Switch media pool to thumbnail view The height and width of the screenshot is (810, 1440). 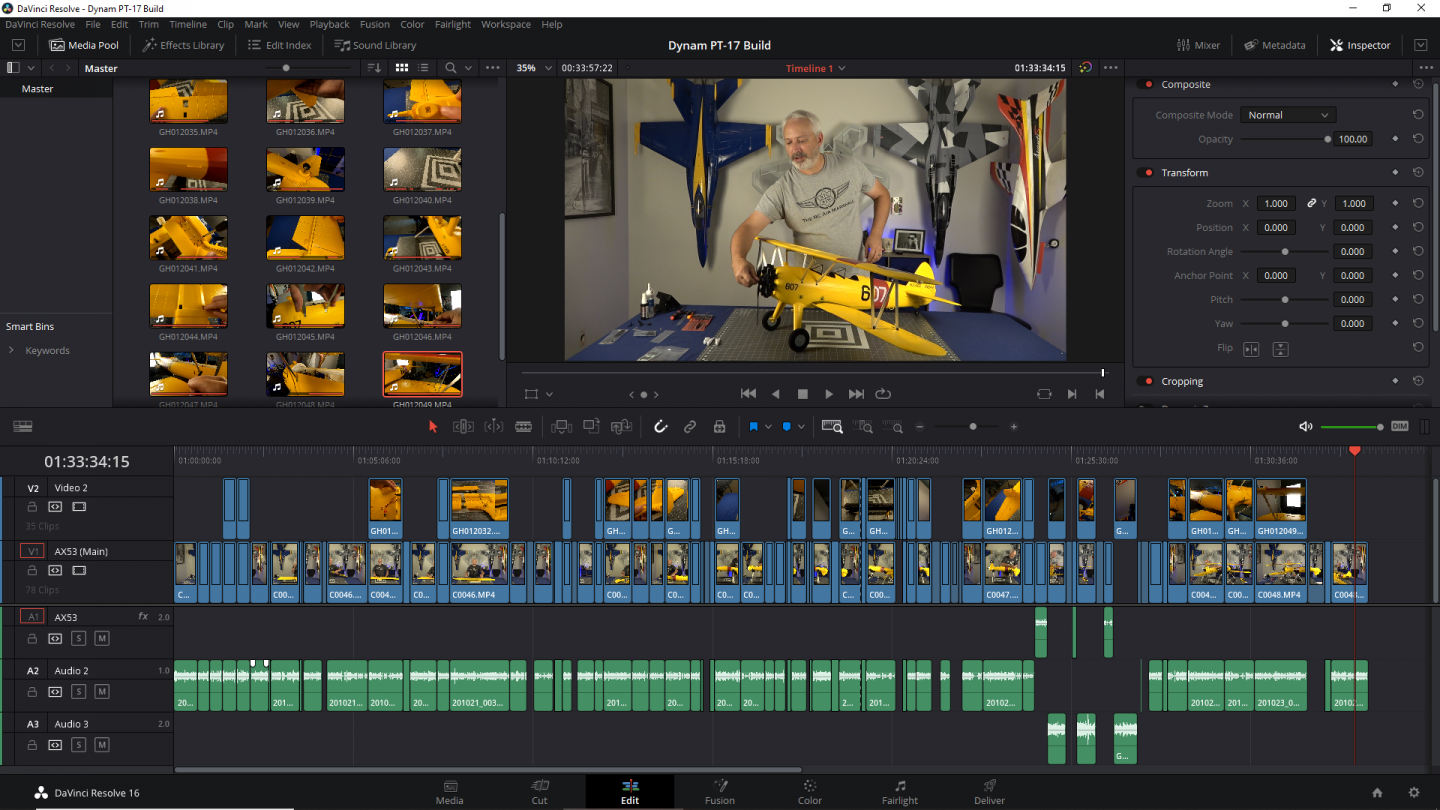(402, 68)
